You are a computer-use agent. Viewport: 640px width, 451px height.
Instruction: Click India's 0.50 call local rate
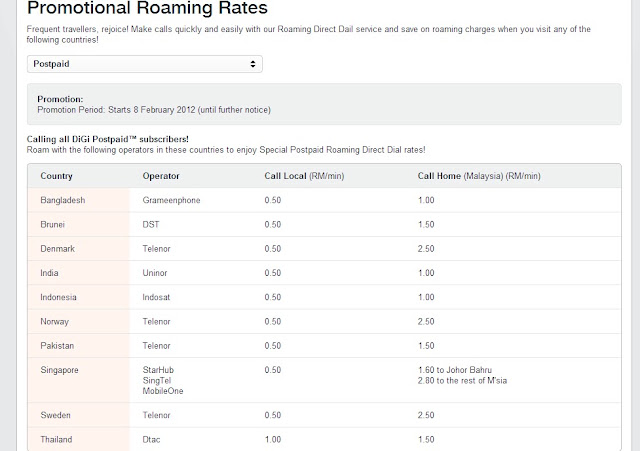(273, 273)
